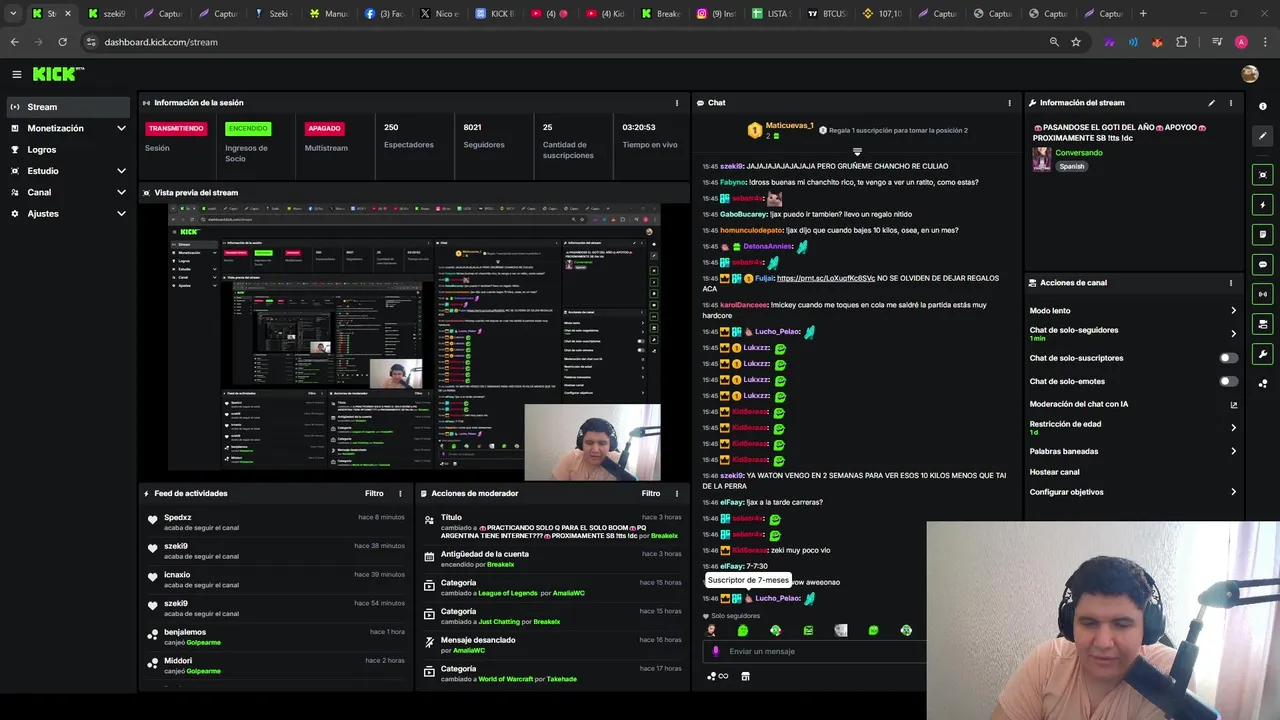Expand Ajustes section in sidebar
This screenshot has height=720, width=1280.
click(x=121, y=213)
